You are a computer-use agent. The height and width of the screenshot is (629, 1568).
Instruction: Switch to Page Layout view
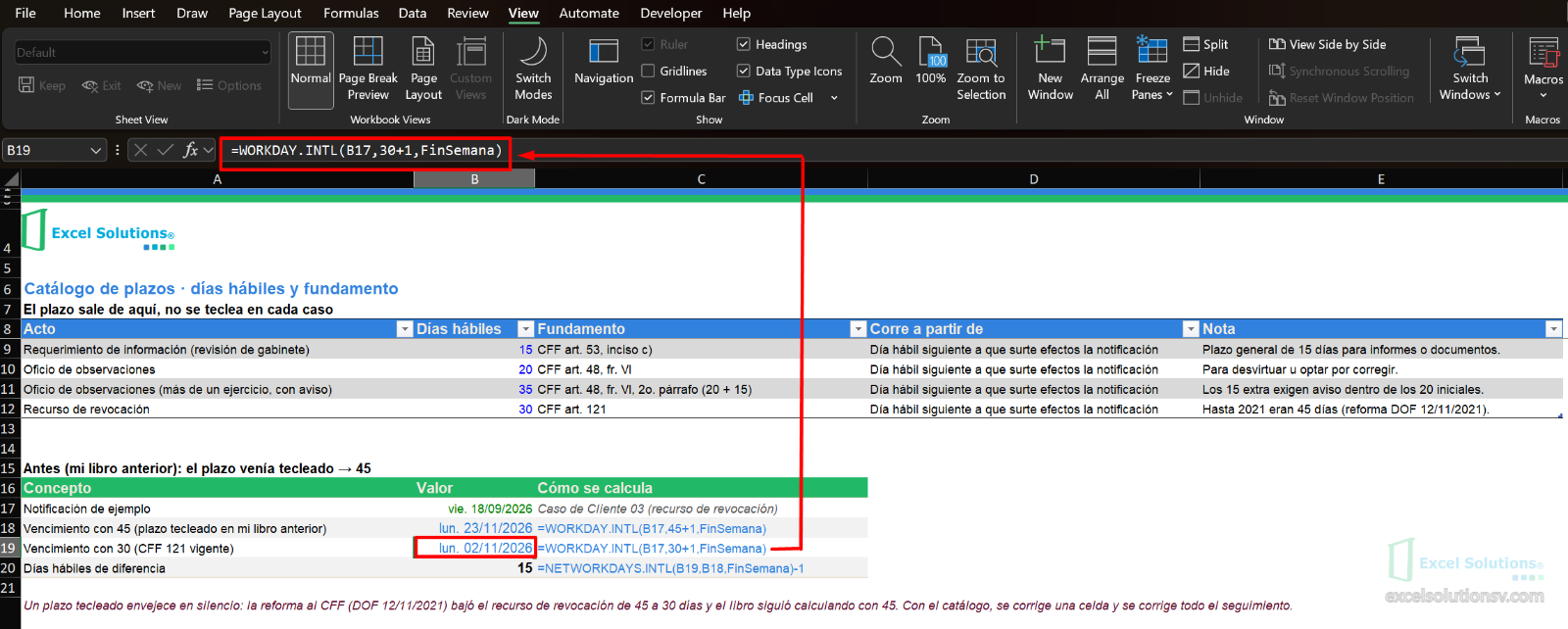423,69
